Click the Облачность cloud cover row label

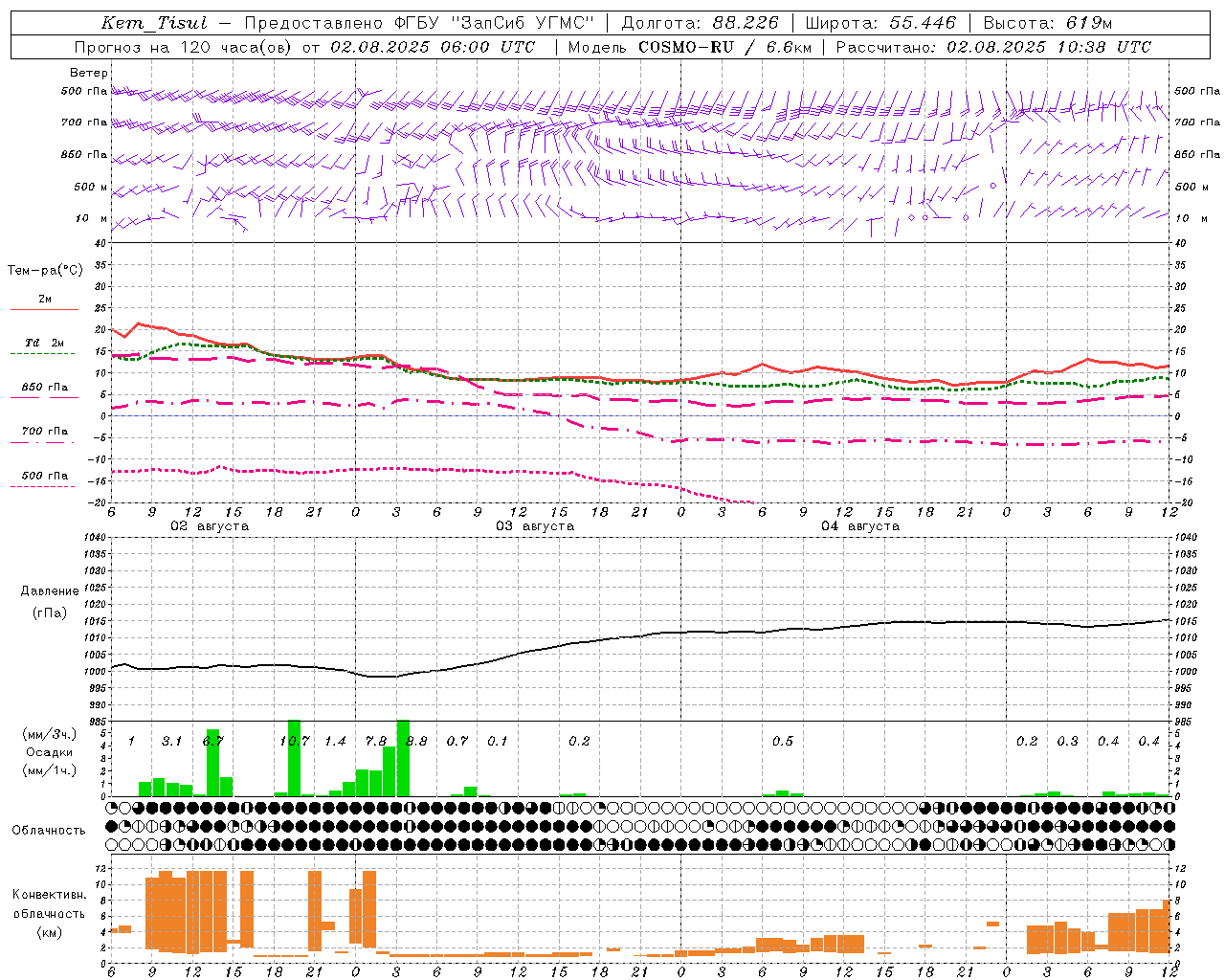pyautogui.click(x=49, y=830)
